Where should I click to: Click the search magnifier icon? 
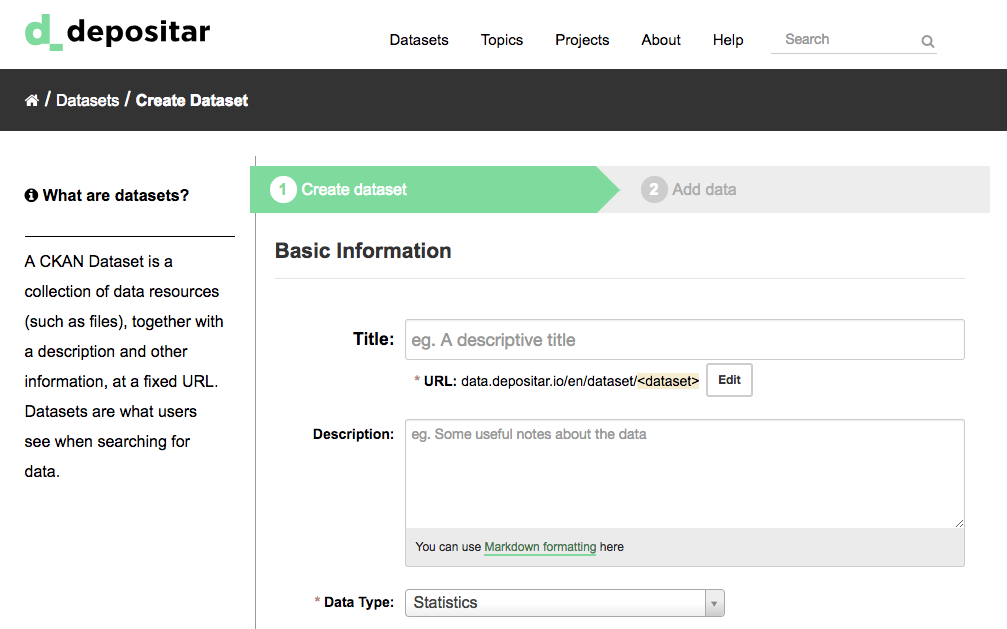927,41
